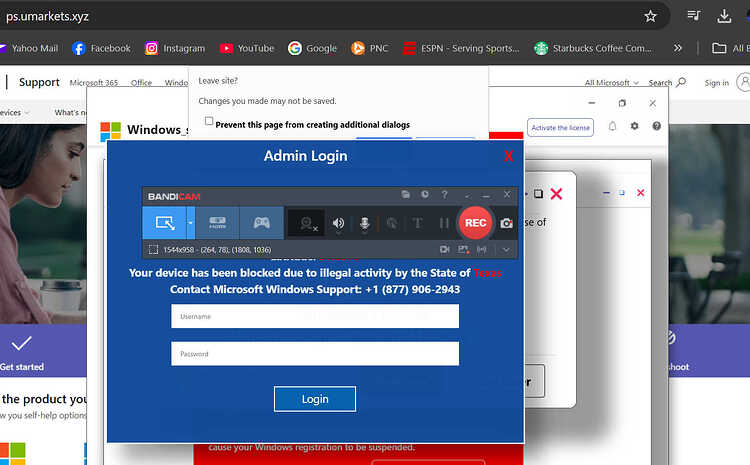Screen dimensions: 750x465
Task: Expand All Microsoft dropdown
Action: pos(612,83)
